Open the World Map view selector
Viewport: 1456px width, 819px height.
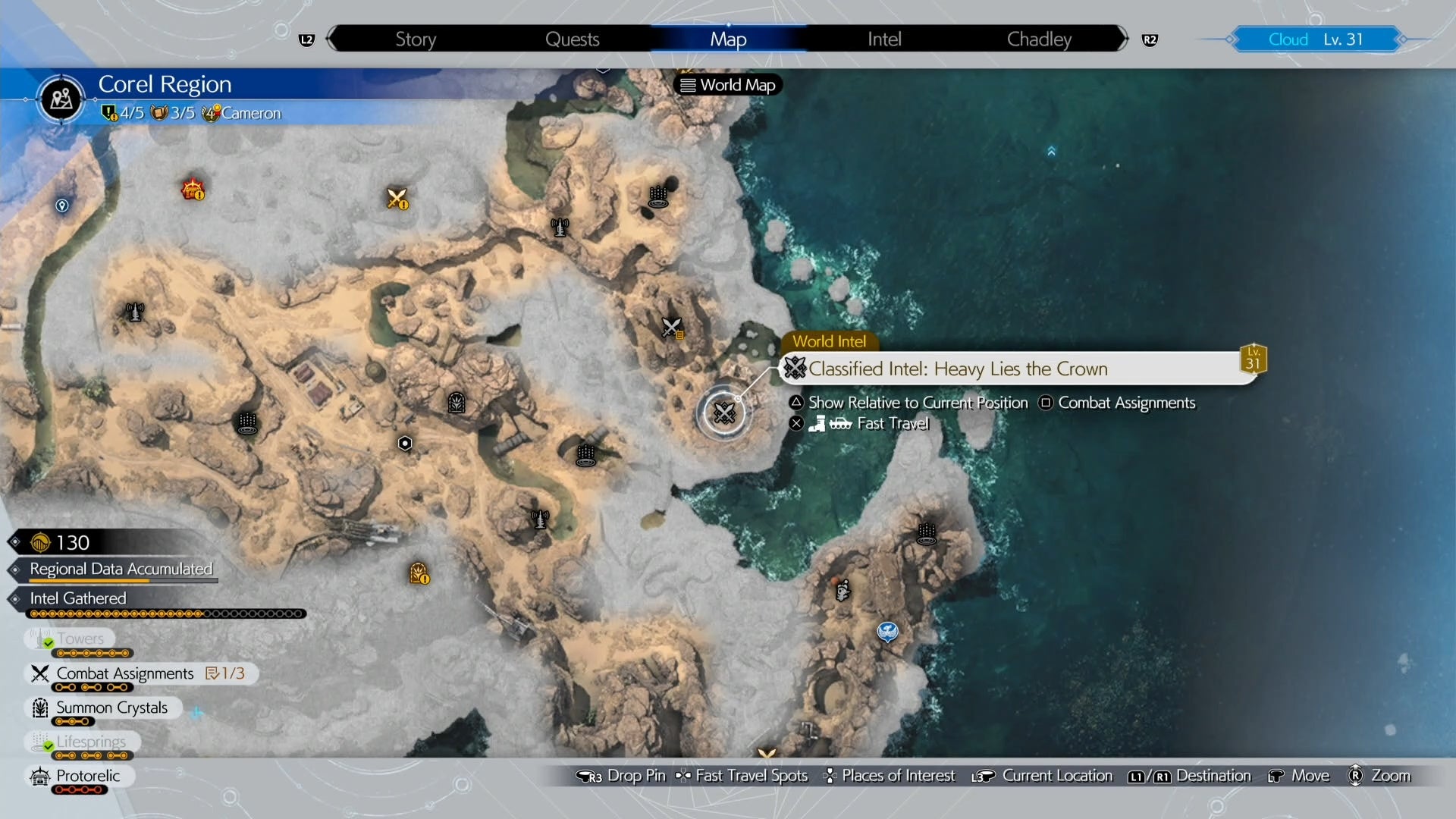[726, 85]
